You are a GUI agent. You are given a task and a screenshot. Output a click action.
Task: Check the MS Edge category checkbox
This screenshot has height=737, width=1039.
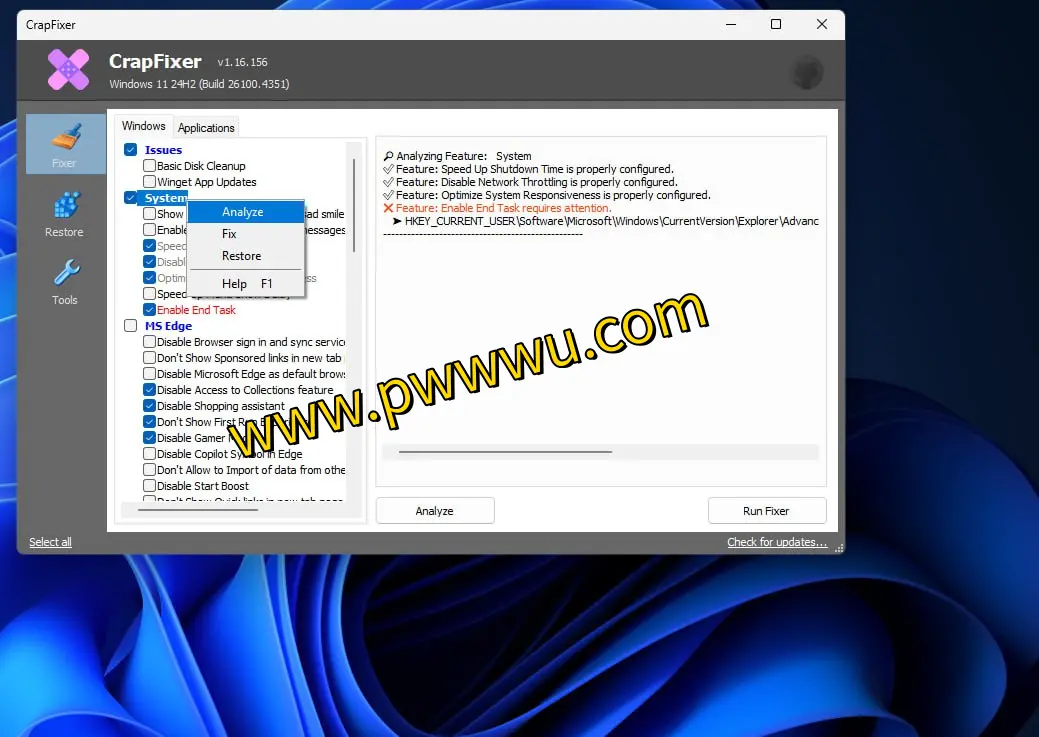[x=131, y=325]
